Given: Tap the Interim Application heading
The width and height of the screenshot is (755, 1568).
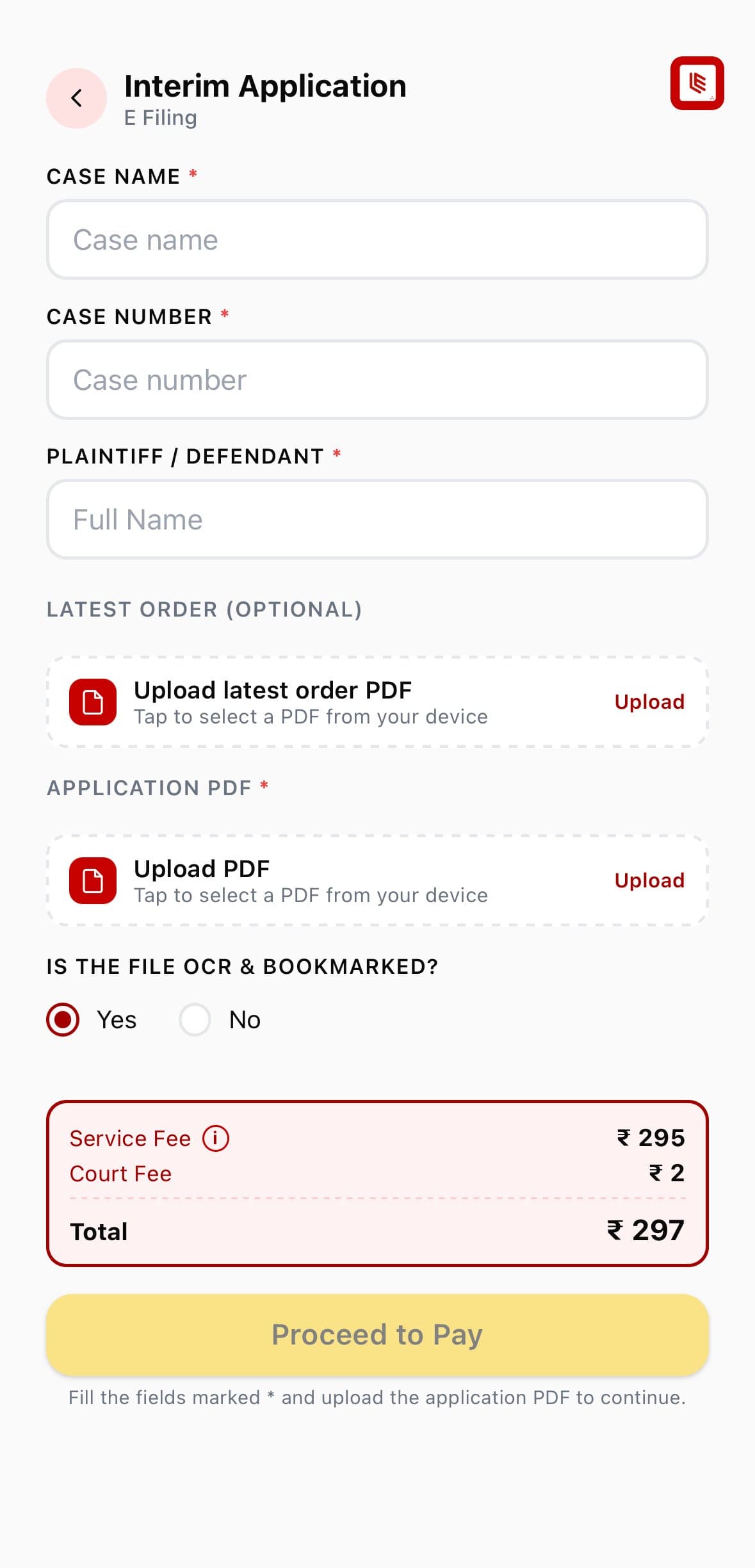Looking at the screenshot, I should click(265, 86).
